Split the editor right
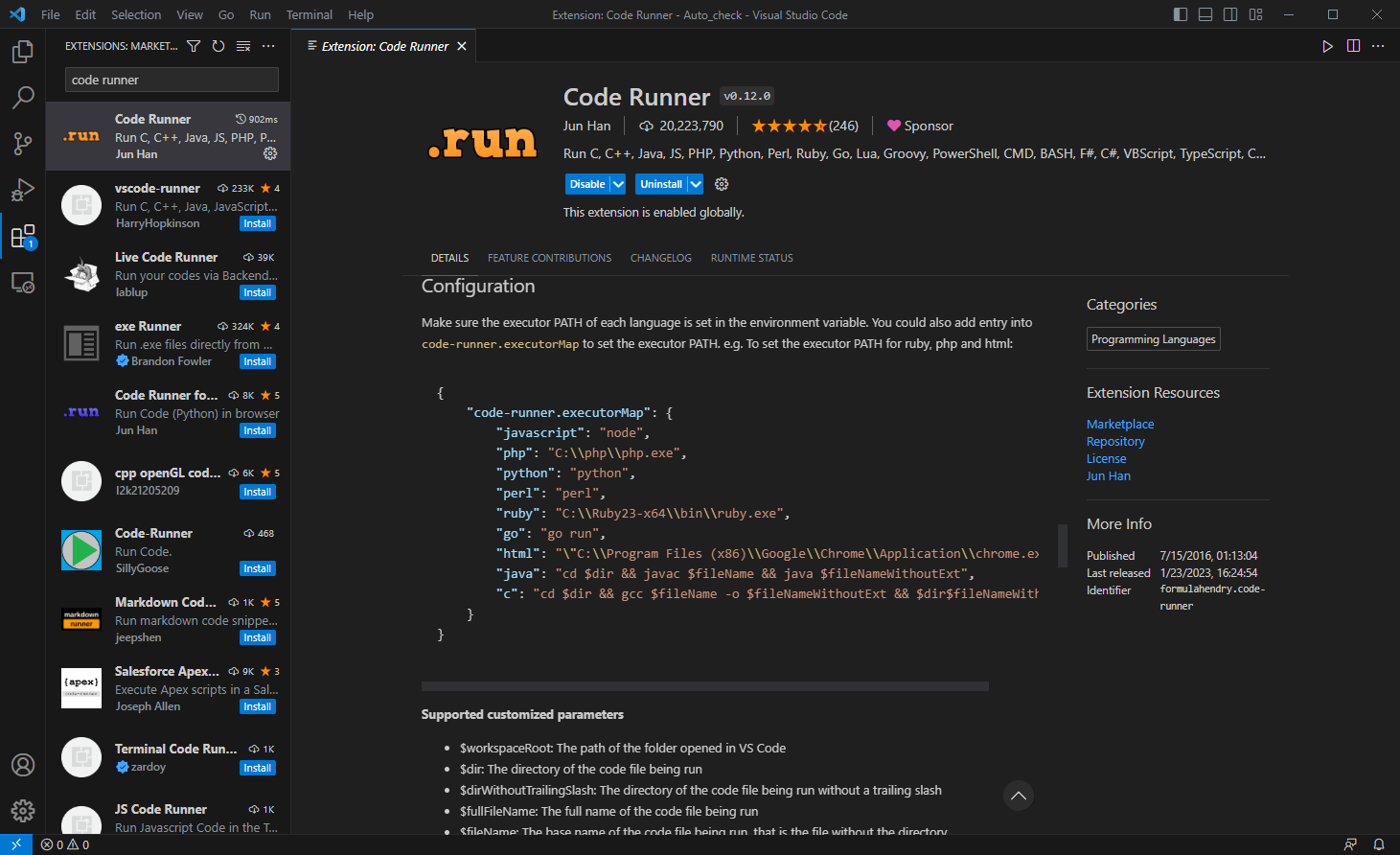 pos(1353,46)
